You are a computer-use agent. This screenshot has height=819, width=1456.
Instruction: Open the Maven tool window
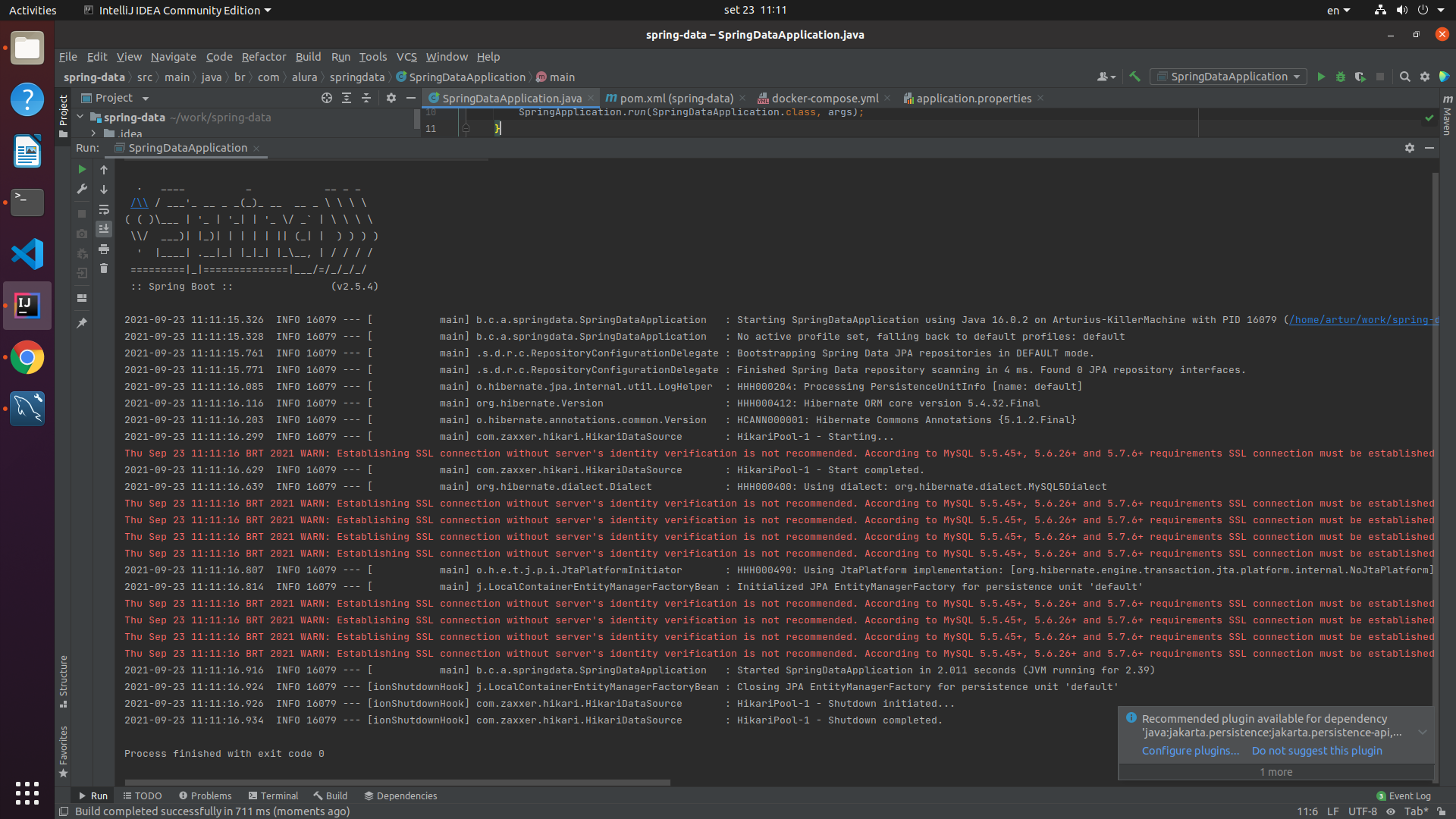point(1447,115)
